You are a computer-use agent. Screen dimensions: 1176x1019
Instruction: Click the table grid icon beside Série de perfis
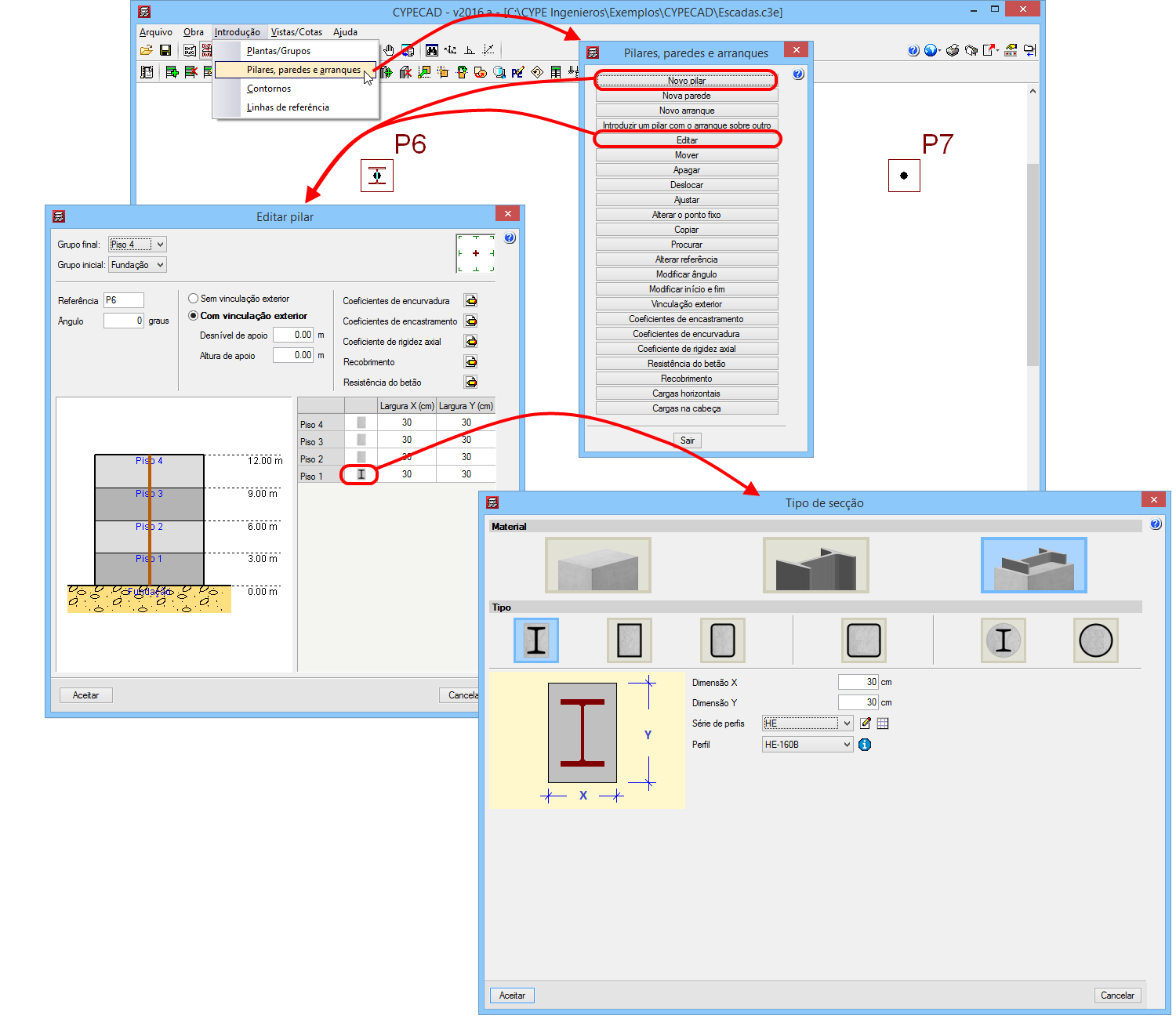pos(883,723)
